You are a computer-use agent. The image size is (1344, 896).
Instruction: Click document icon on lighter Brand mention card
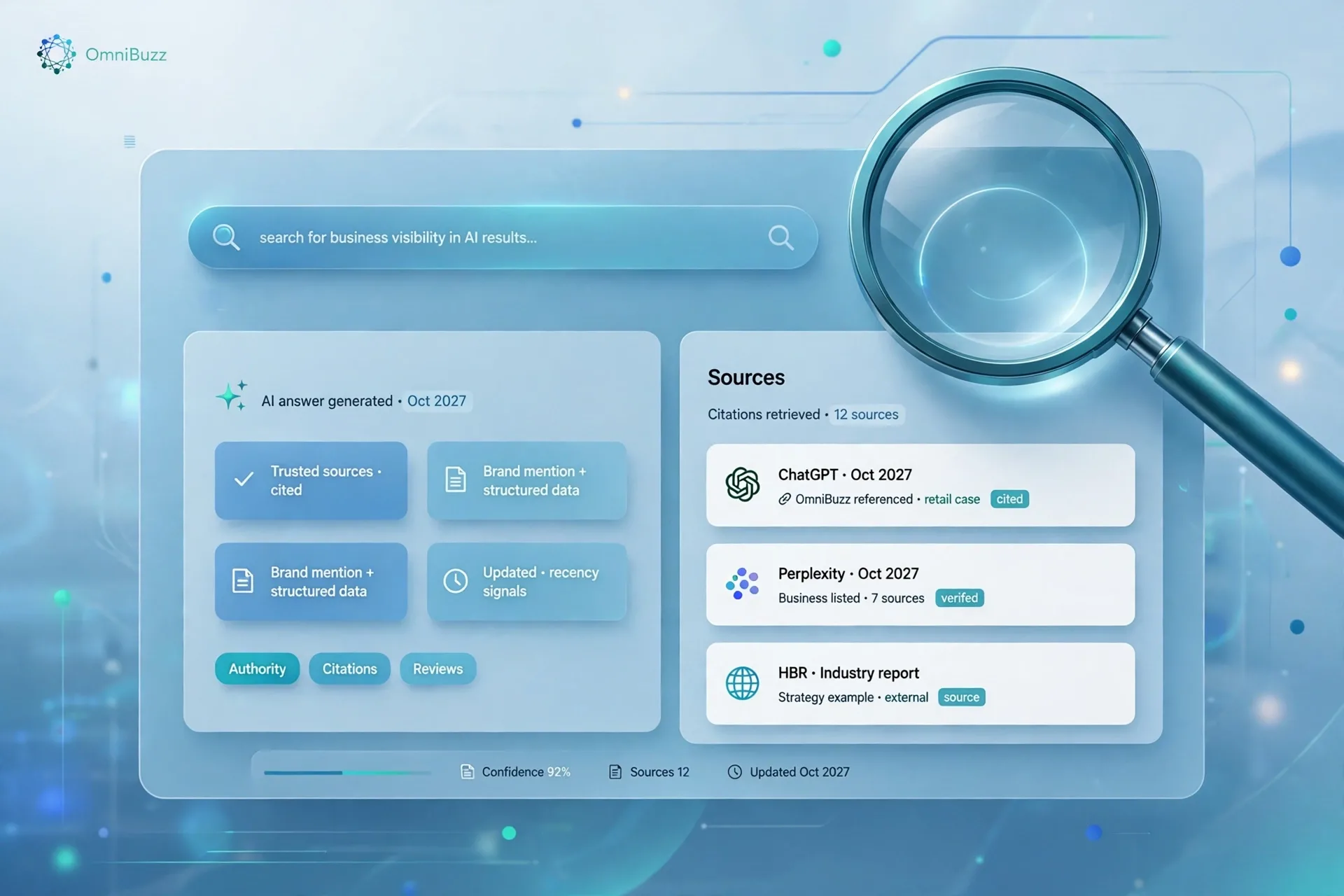pyautogui.click(x=456, y=479)
